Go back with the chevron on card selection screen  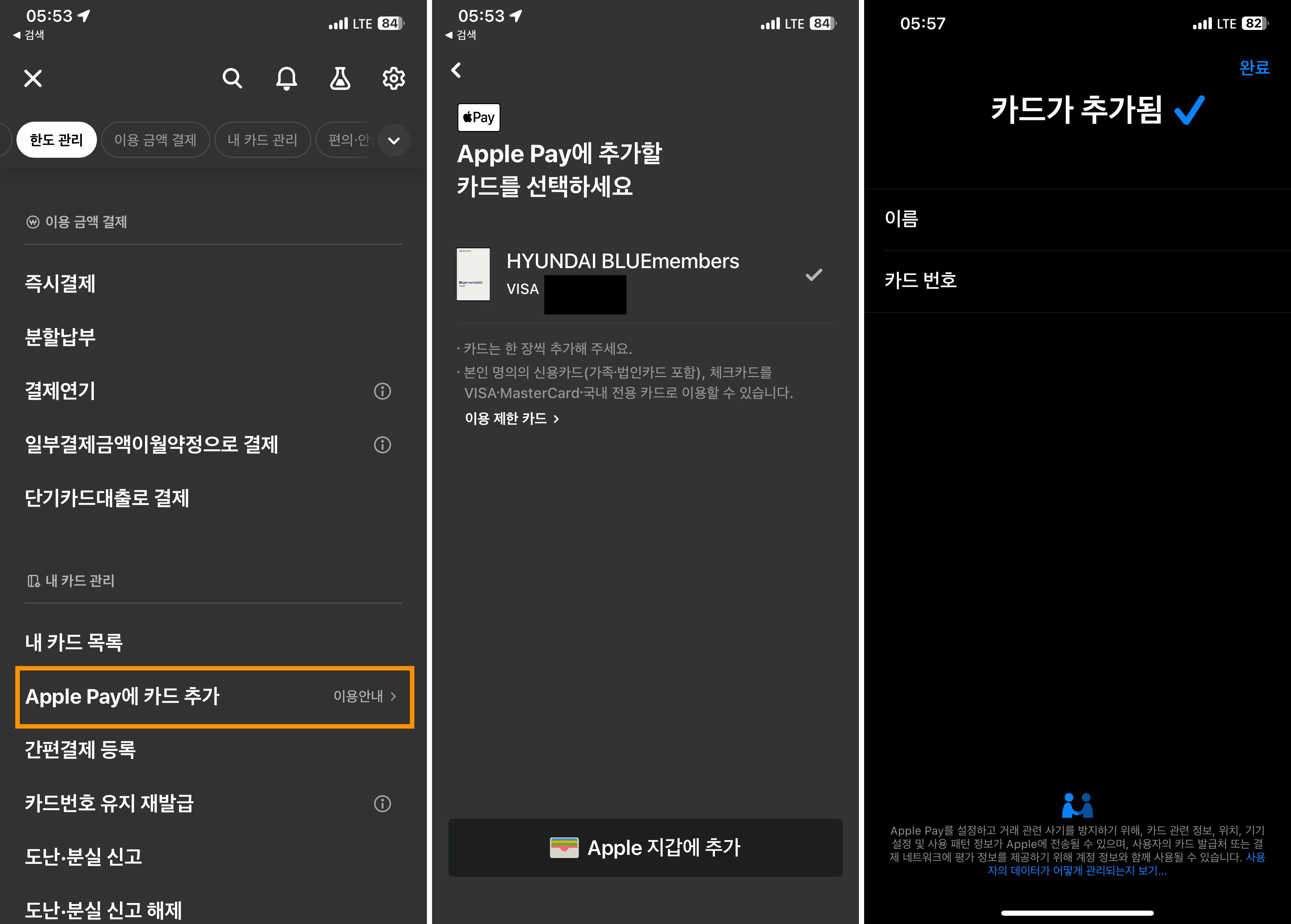(x=456, y=70)
